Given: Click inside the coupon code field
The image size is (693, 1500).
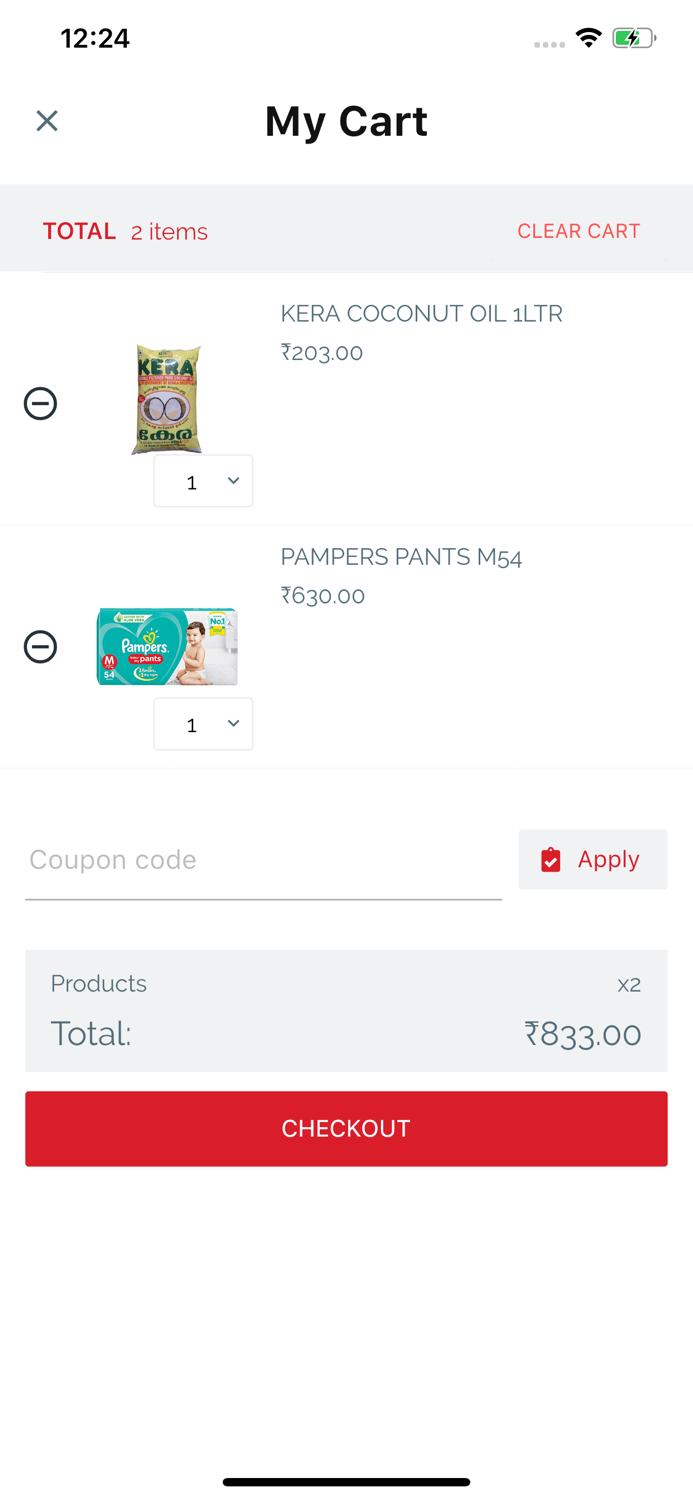Looking at the screenshot, I should (x=200, y=859).
